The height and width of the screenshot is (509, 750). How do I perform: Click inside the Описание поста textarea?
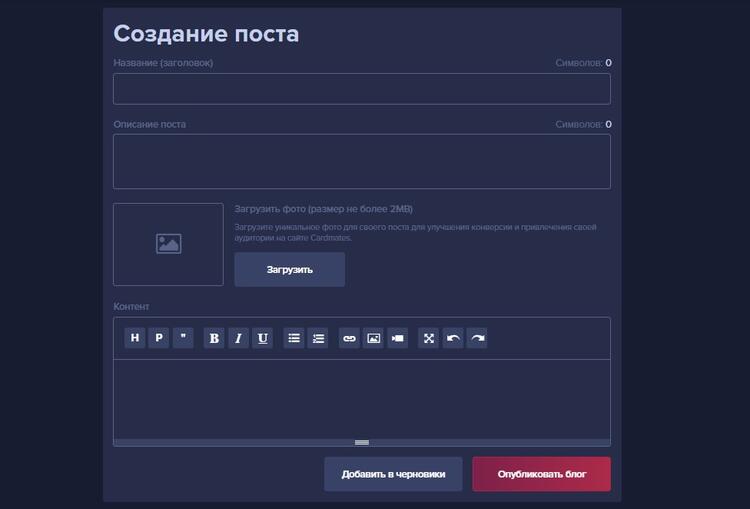click(361, 161)
